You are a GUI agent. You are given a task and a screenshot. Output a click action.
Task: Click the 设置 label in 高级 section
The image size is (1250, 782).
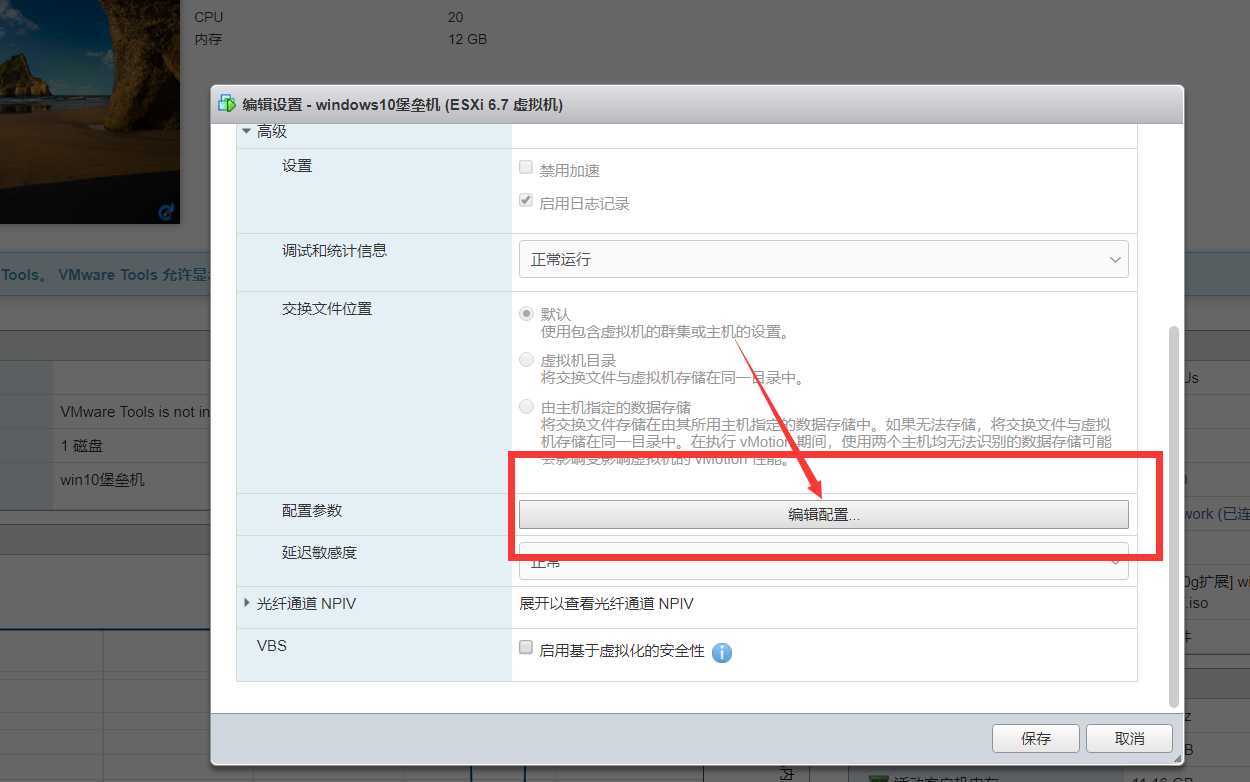(297, 165)
